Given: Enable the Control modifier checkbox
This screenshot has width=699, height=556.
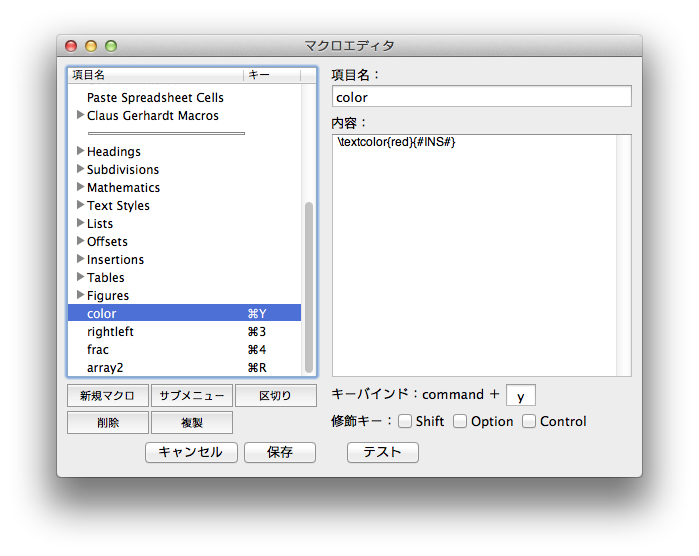Looking at the screenshot, I should tap(529, 421).
